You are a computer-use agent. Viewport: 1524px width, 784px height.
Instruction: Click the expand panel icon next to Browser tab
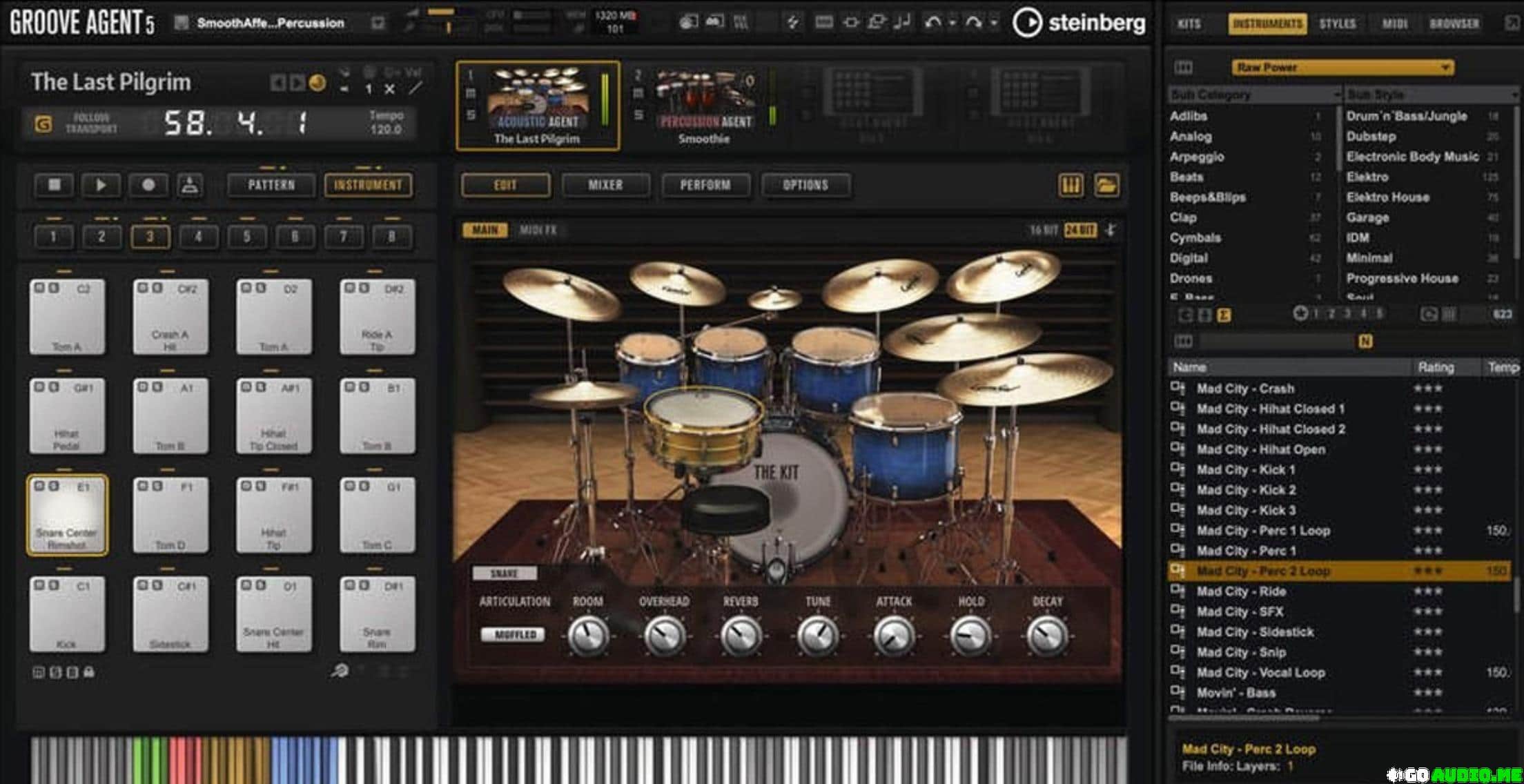click(1512, 23)
